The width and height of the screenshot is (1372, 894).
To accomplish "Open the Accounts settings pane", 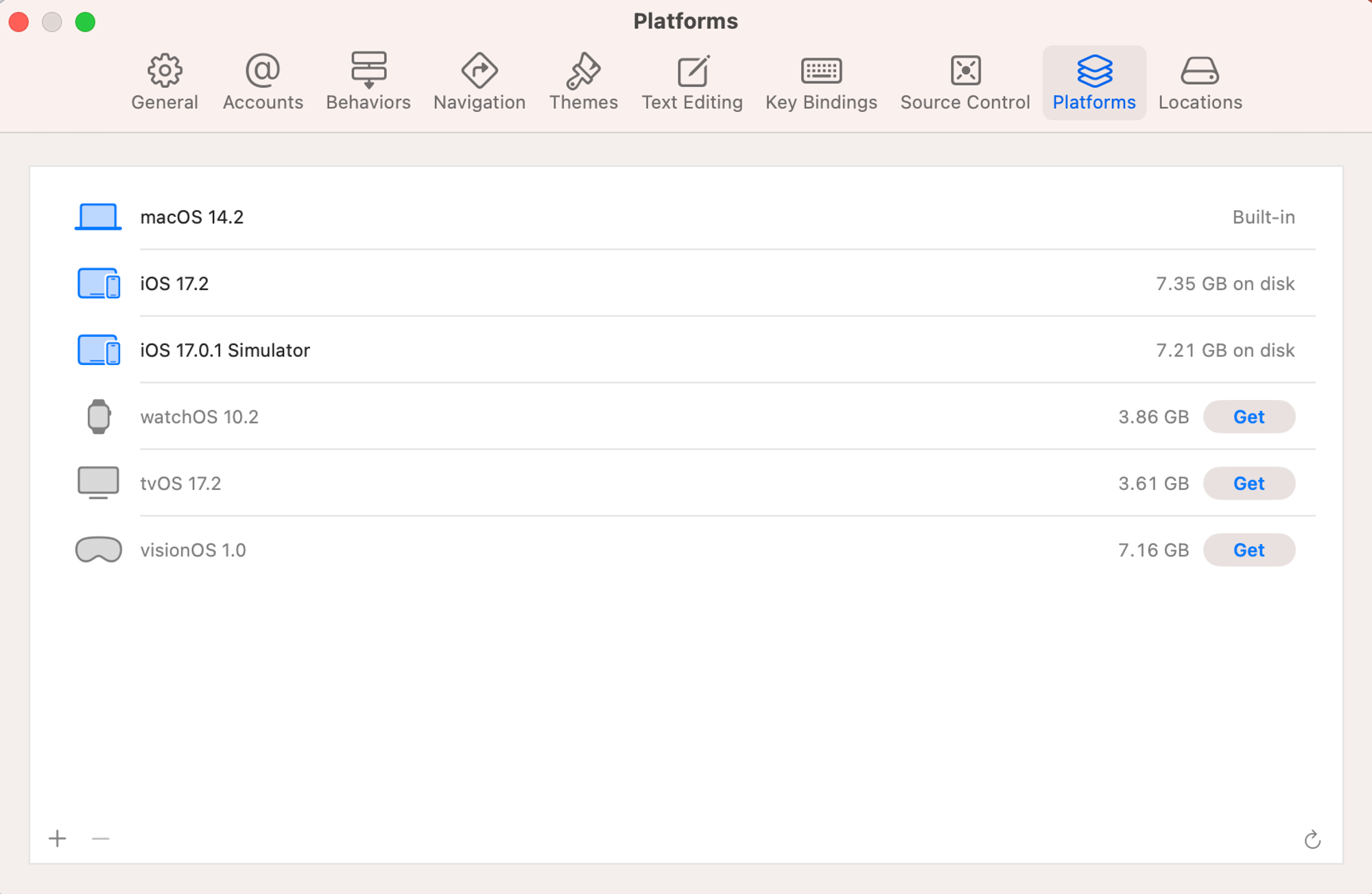I will [263, 82].
